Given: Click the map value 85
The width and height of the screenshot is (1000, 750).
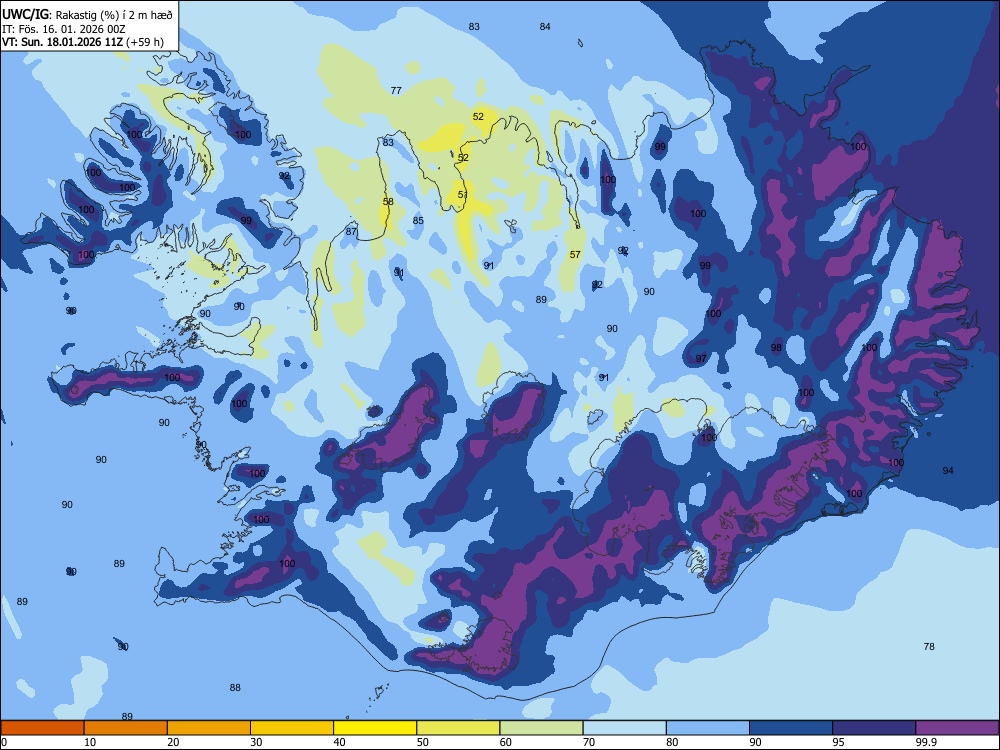Looking at the screenshot, I should [418, 221].
